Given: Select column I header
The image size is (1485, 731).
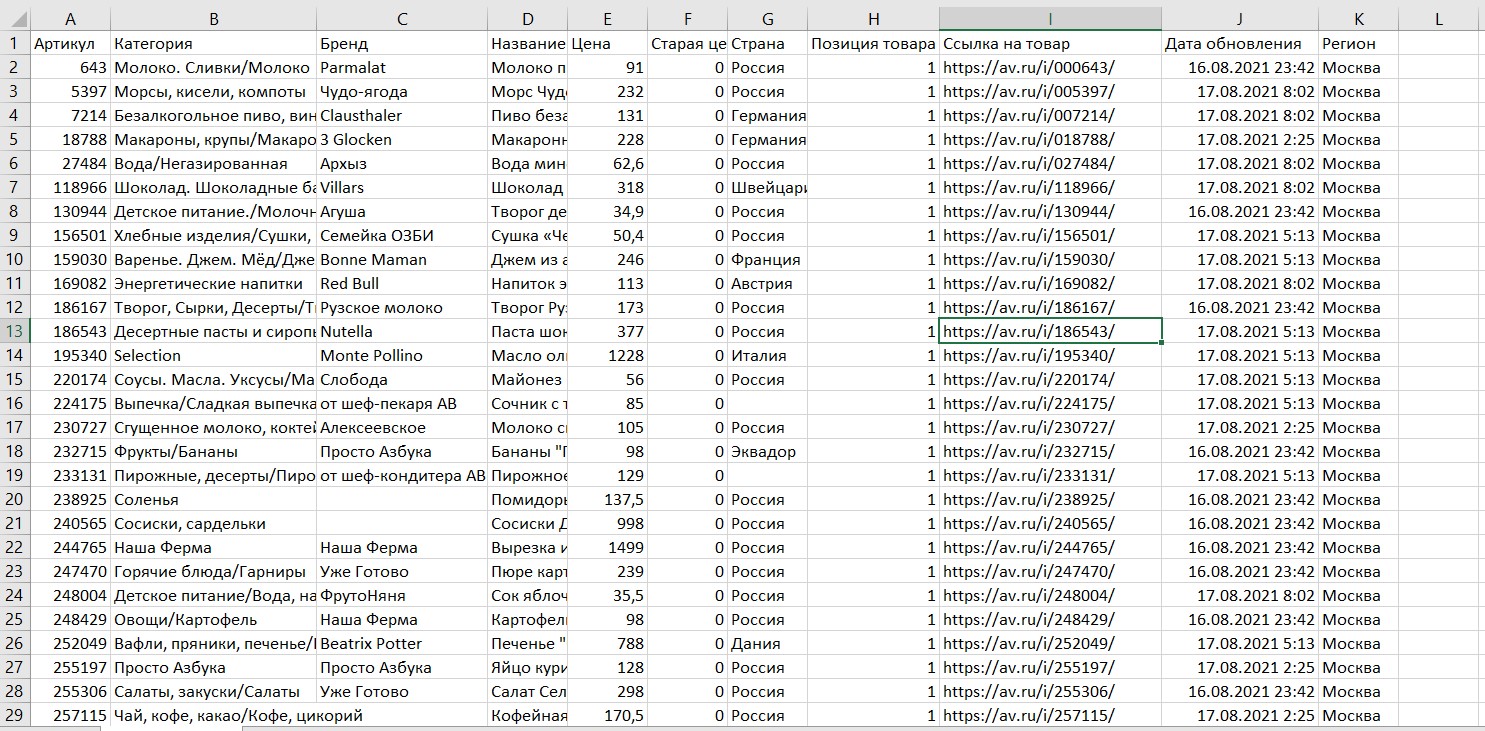Looking at the screenshot, I should (1050, 19).
